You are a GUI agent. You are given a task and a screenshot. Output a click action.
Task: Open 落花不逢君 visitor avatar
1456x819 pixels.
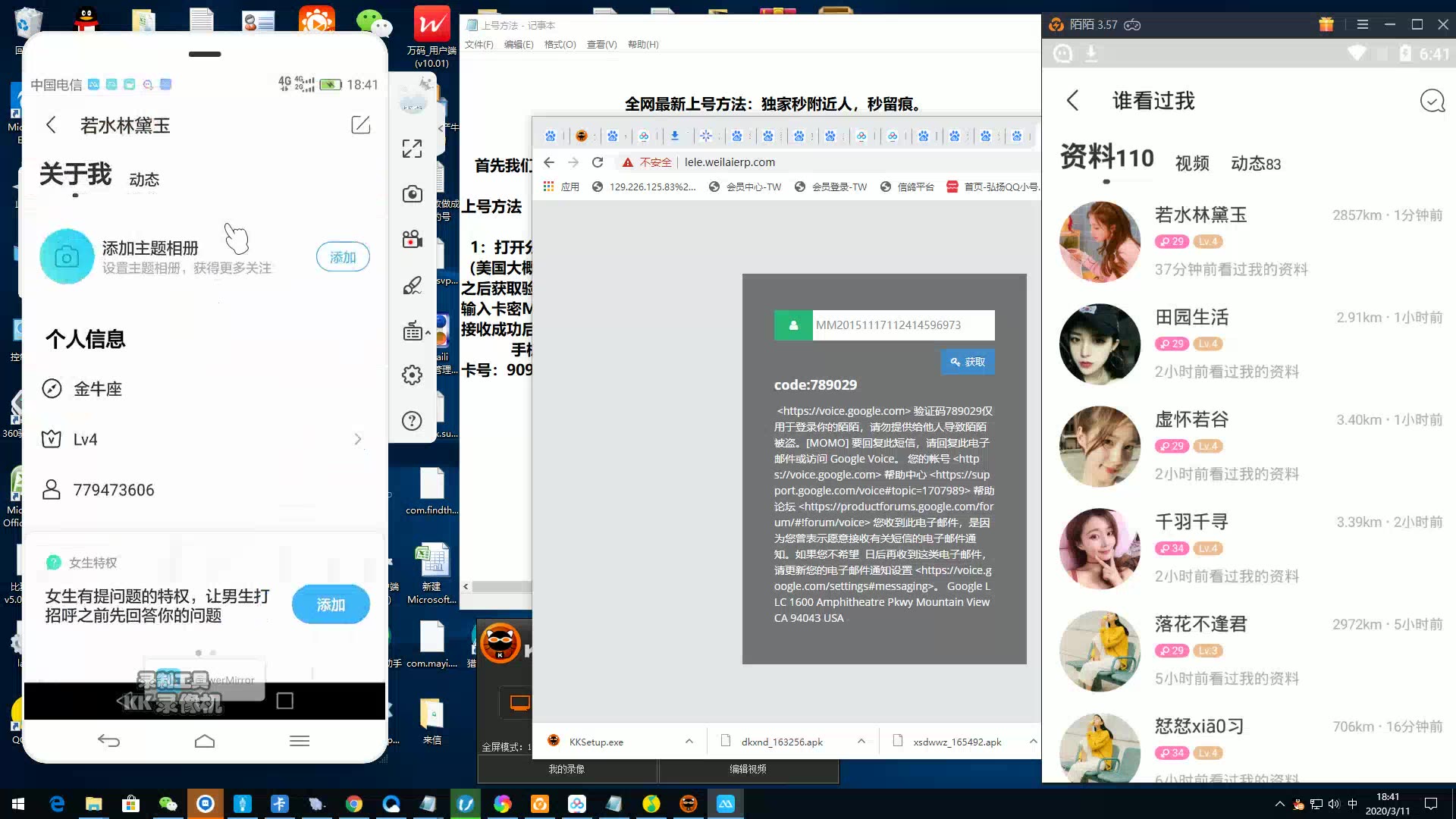tap(1100, 651)
